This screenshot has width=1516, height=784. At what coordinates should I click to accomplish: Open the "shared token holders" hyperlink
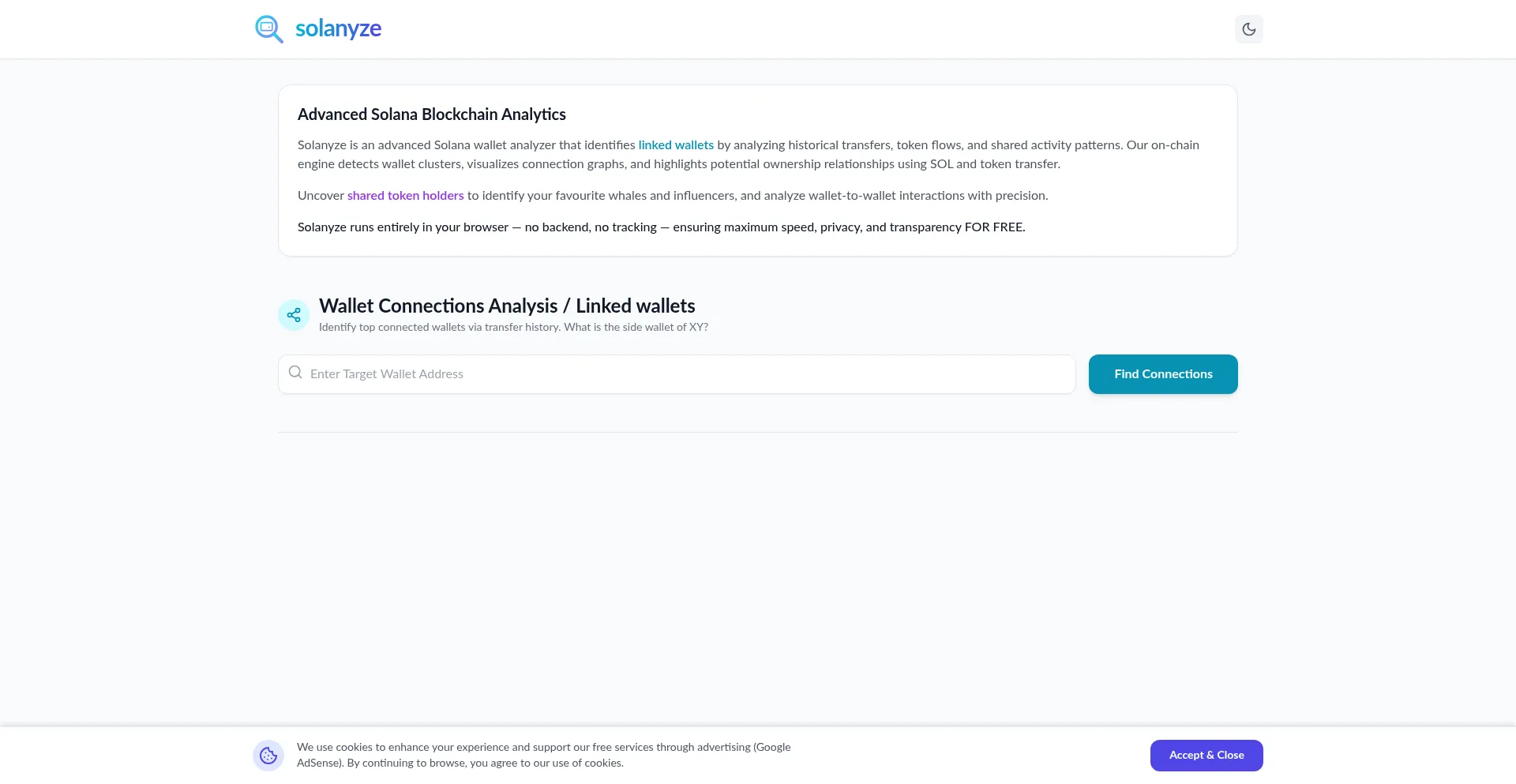pyautogui.click(x=405, y=196)
